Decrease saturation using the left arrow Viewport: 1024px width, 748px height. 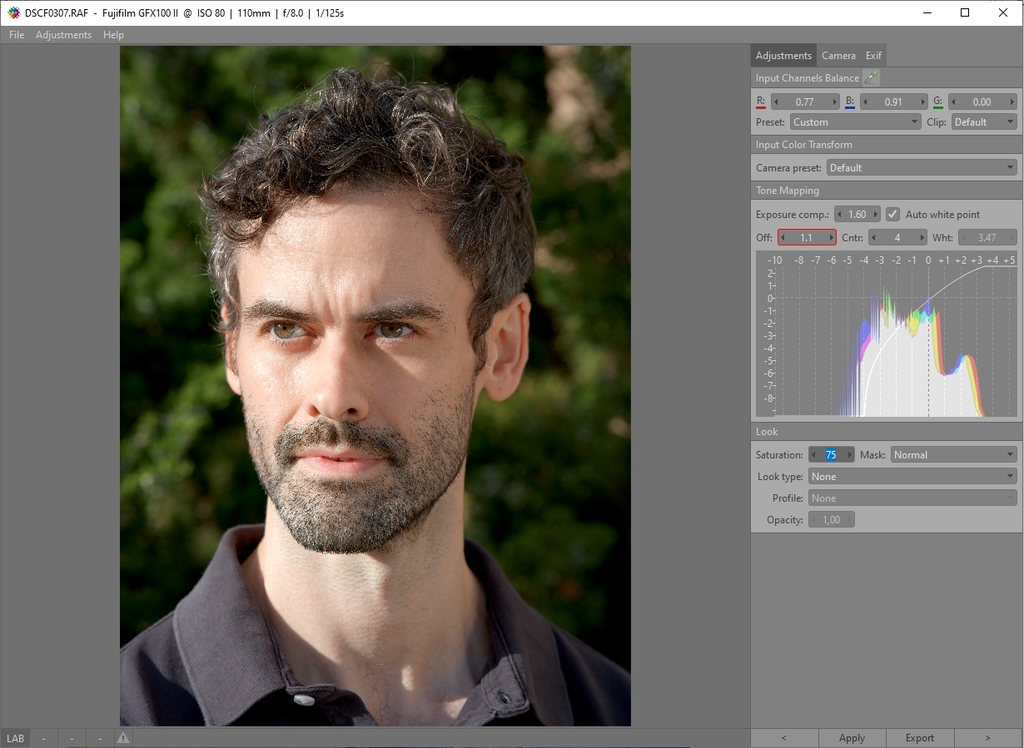pos(813,455)
